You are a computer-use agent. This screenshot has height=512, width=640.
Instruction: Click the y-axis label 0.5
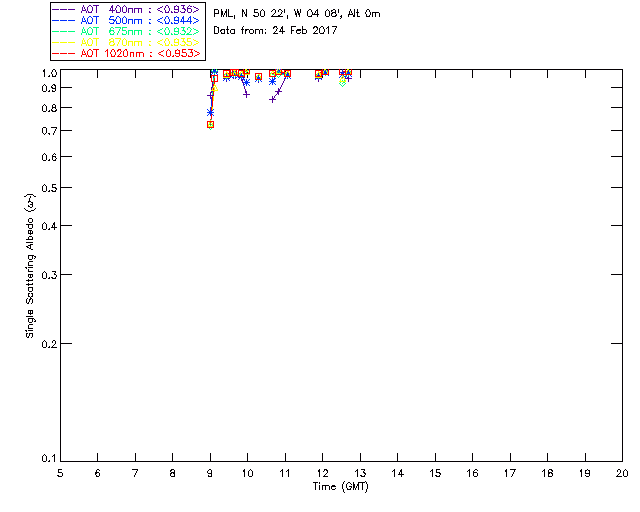click(x=49, y=188)
